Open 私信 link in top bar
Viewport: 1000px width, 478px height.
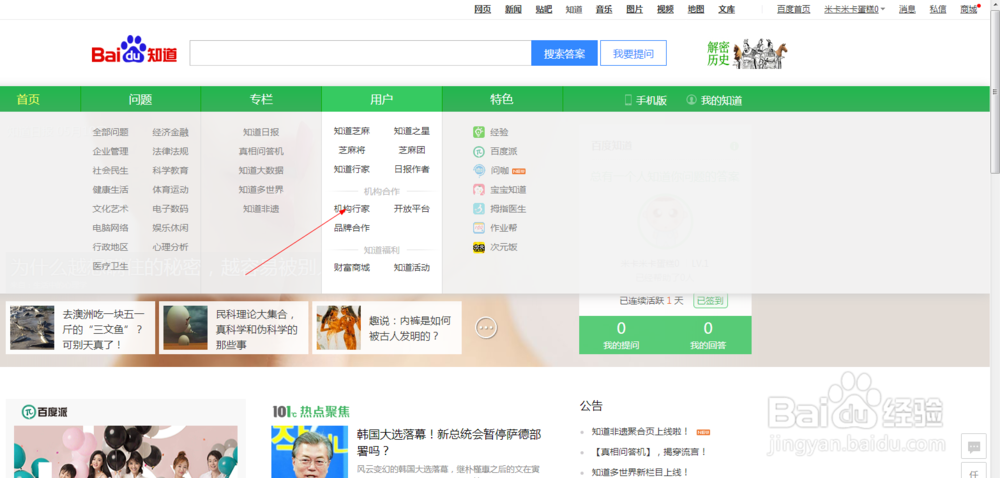[938, 9]
